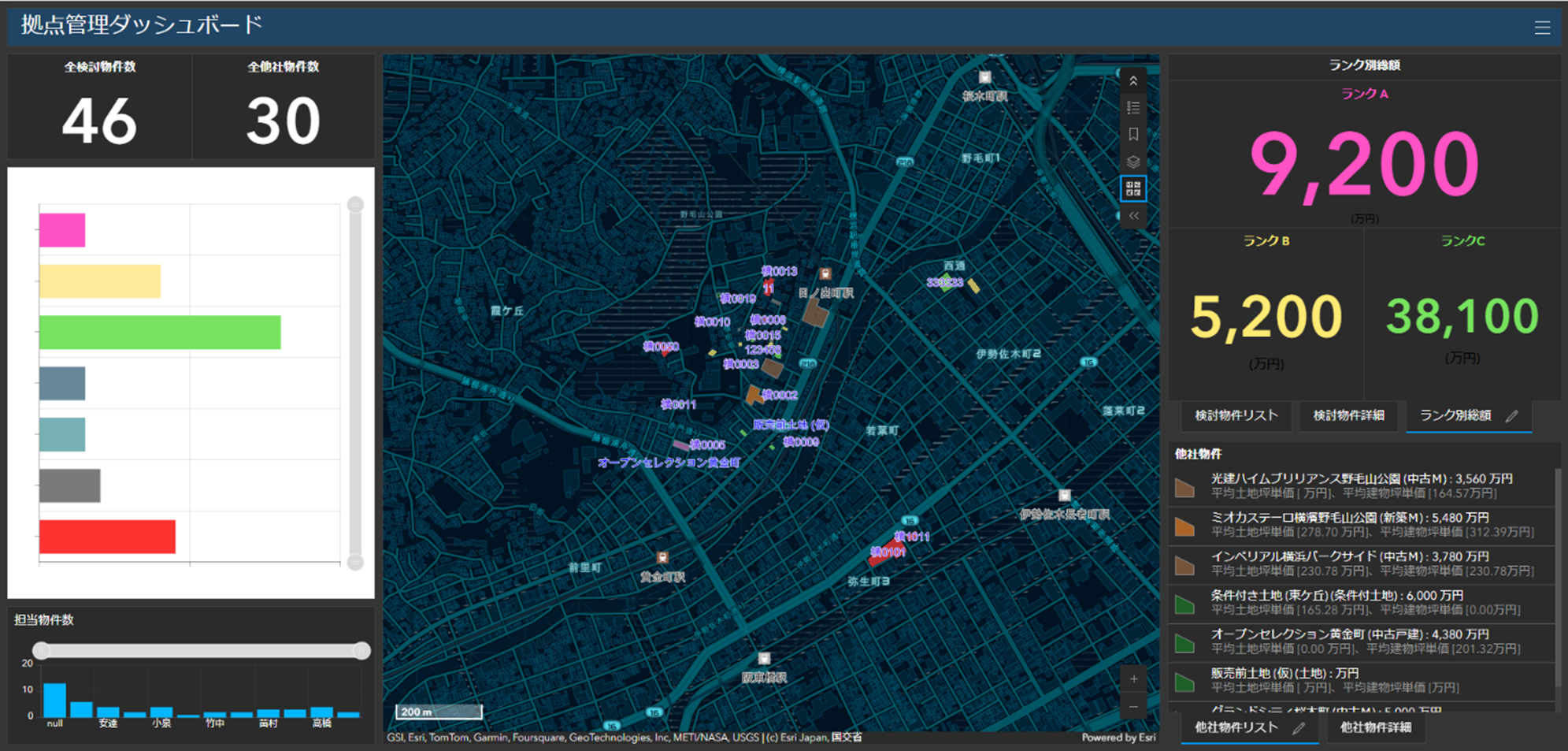1568x751 pixels.
Task: Click 日ノ出町駅 station marker on map
Action: click(x=825, y=273)
